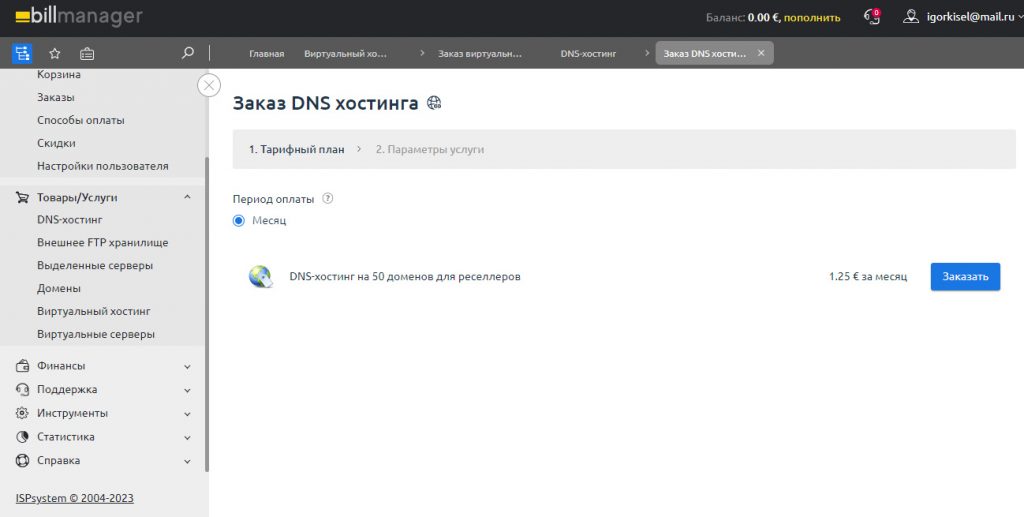Open favorites star icon
Viewport: 1024px width, 517px height.
click(55, 53)
